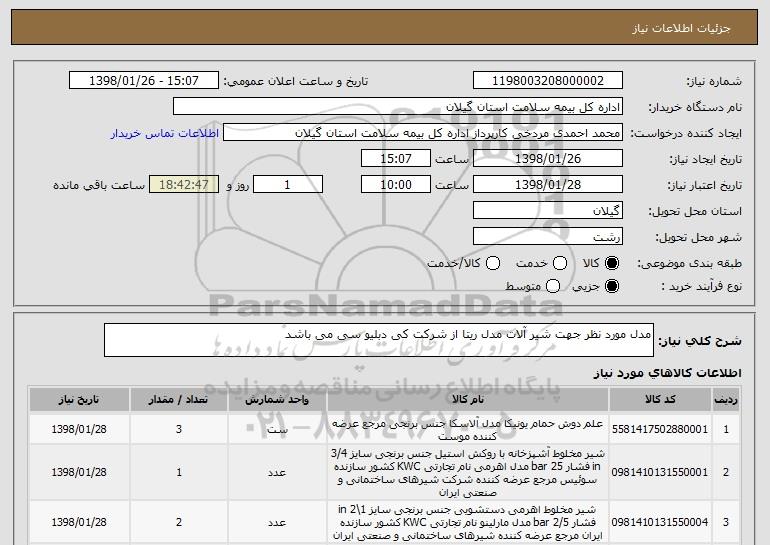This screenshot has height=545, width=770.
Task: Click the کد کالا column header
Action: click(x=660, y=400)
